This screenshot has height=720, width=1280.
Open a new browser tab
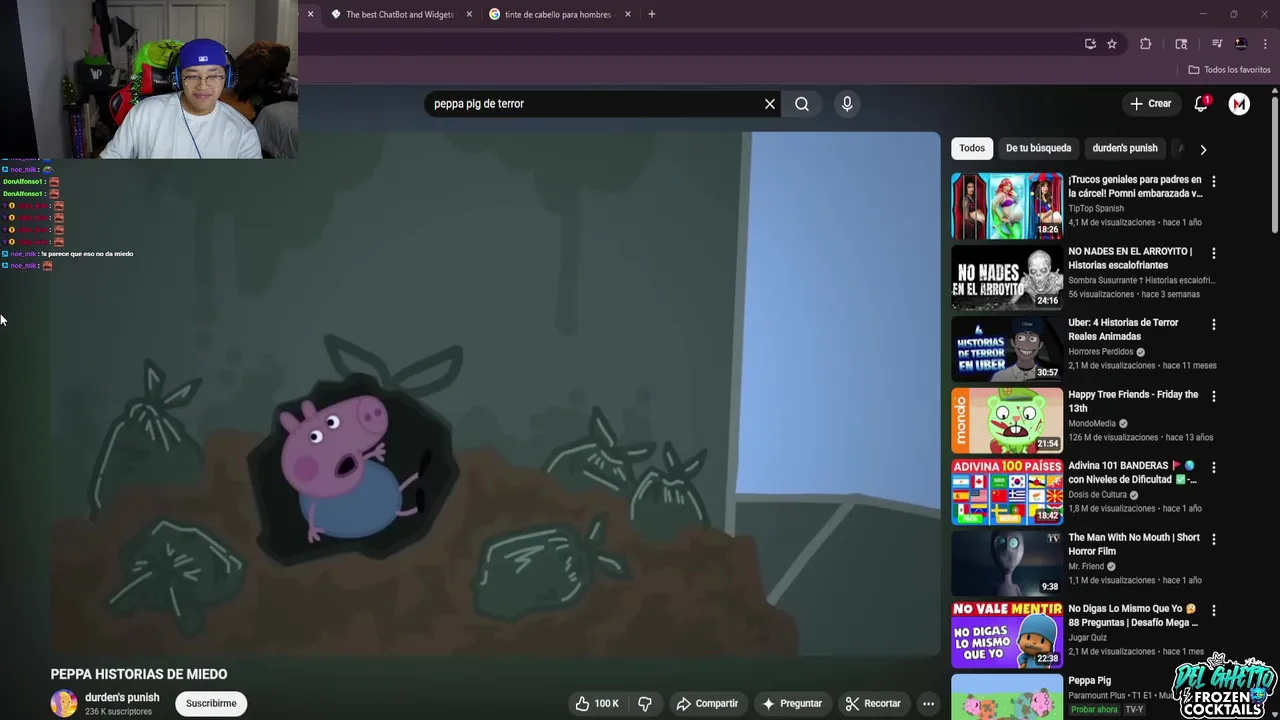tap(652, 14)
